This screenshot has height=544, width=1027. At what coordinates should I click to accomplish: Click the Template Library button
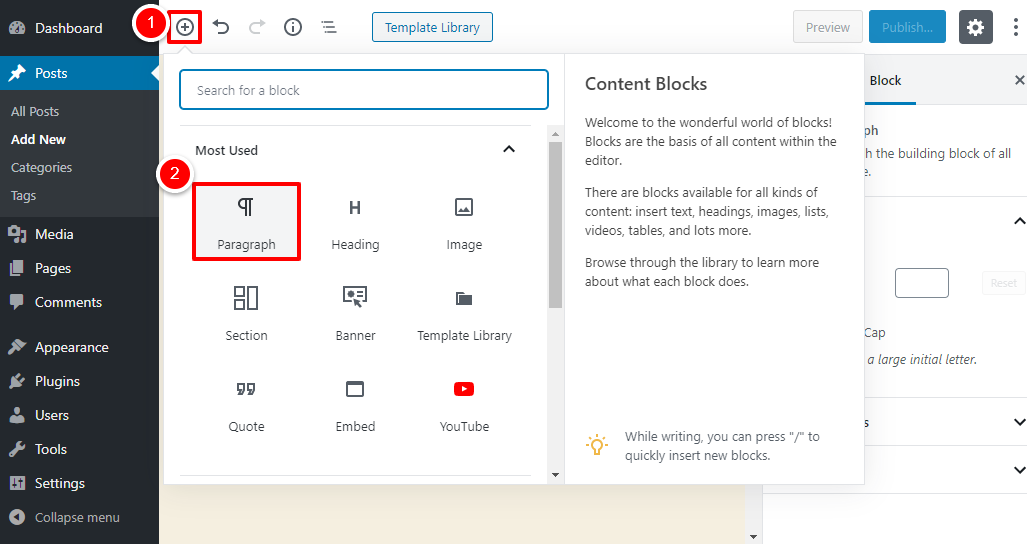pos(432,27)
